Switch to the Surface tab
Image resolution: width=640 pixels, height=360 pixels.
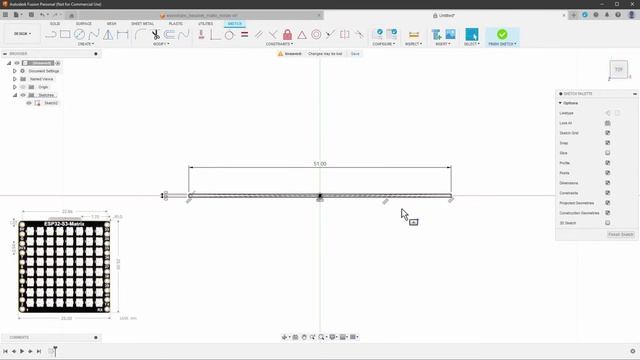pyautogui.click(x=84, y=24)
